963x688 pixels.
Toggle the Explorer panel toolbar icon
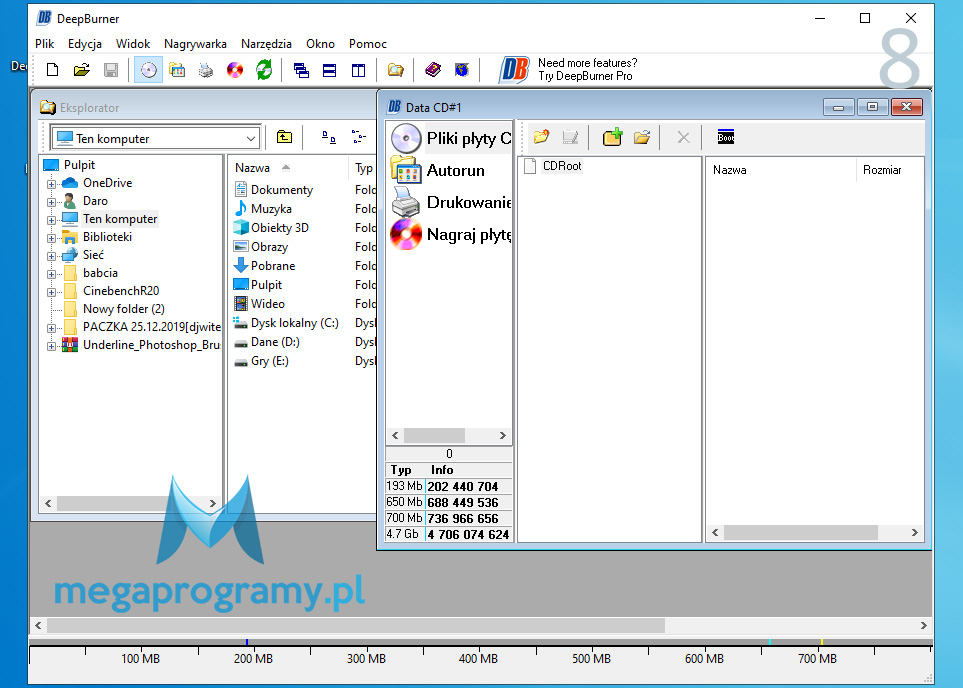[x=396, y=70]
